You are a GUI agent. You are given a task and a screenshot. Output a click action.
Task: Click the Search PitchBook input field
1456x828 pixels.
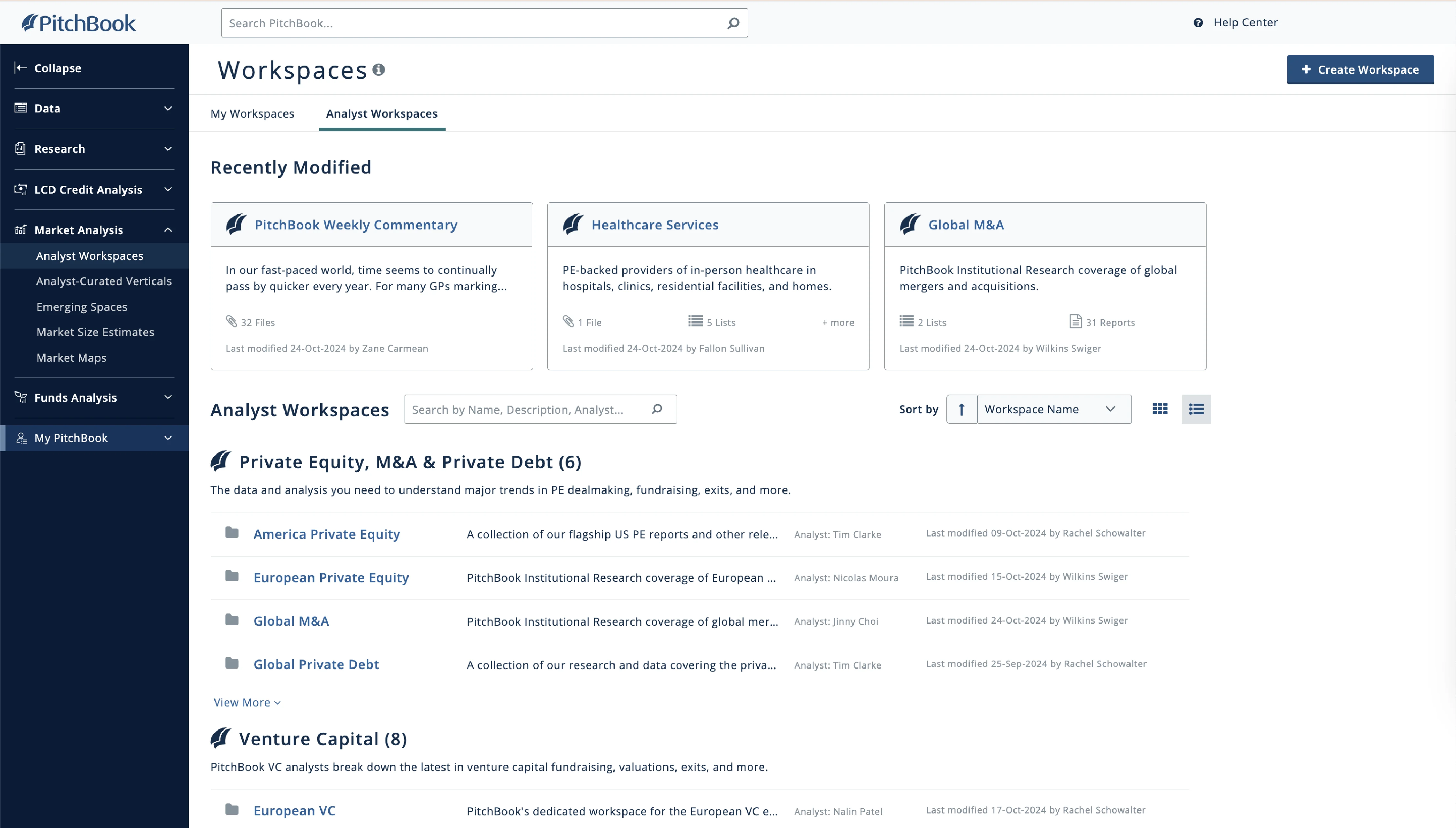click(x=484, y=23)
